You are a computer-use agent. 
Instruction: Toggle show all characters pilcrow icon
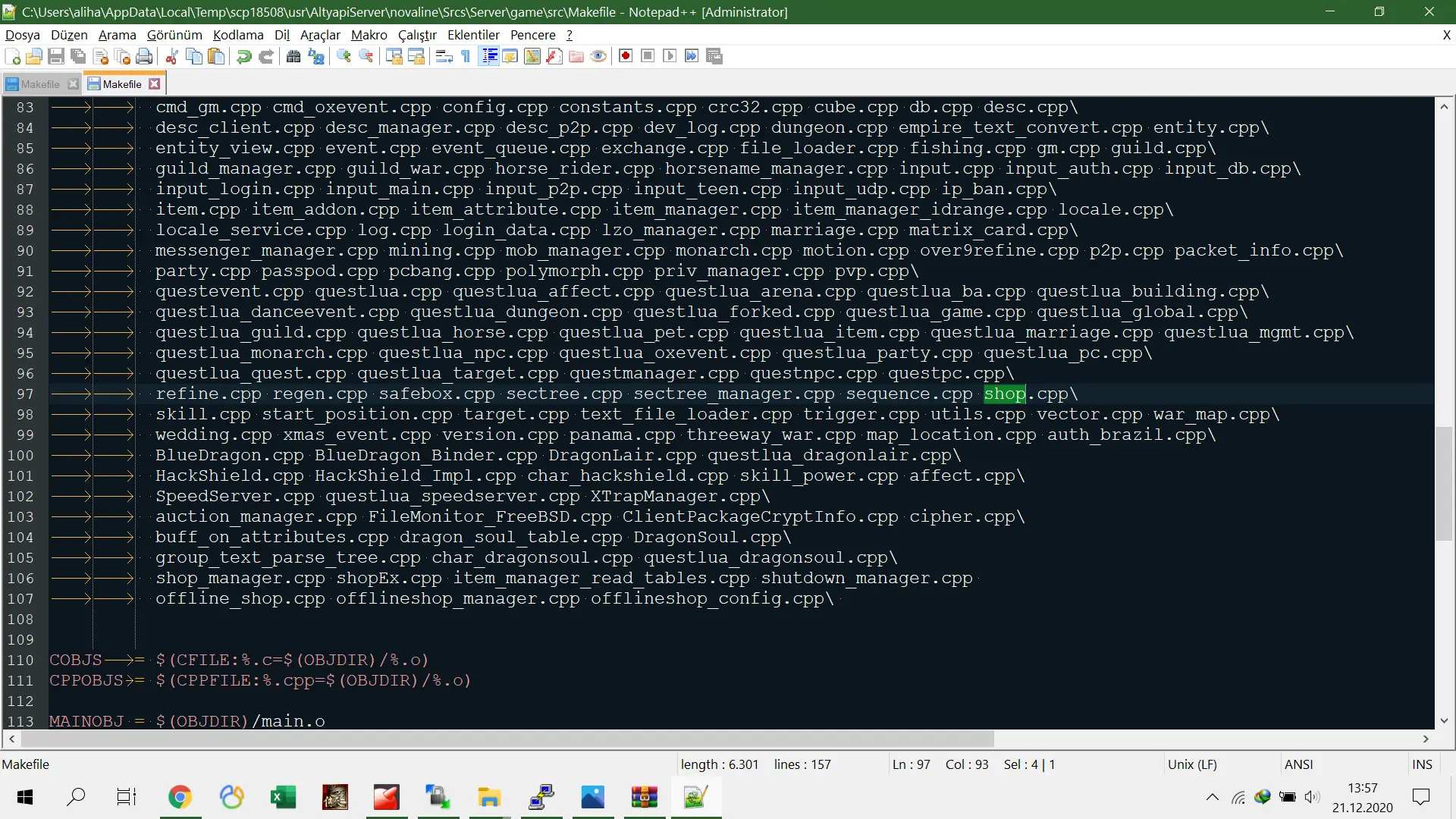(x=466, y=57)
